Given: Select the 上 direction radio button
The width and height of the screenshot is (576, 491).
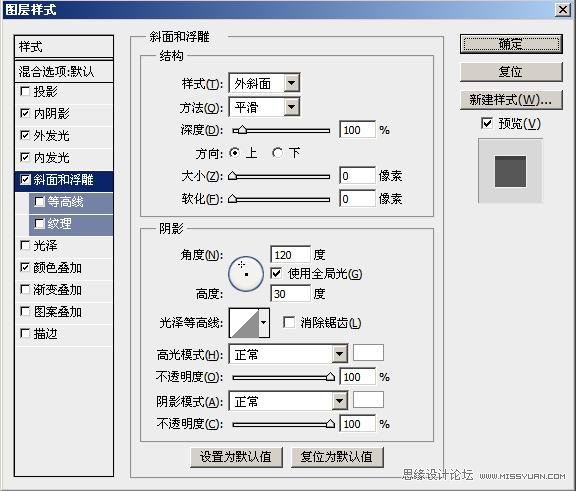Looking at the screenshot, I should [x=234, y=153].
